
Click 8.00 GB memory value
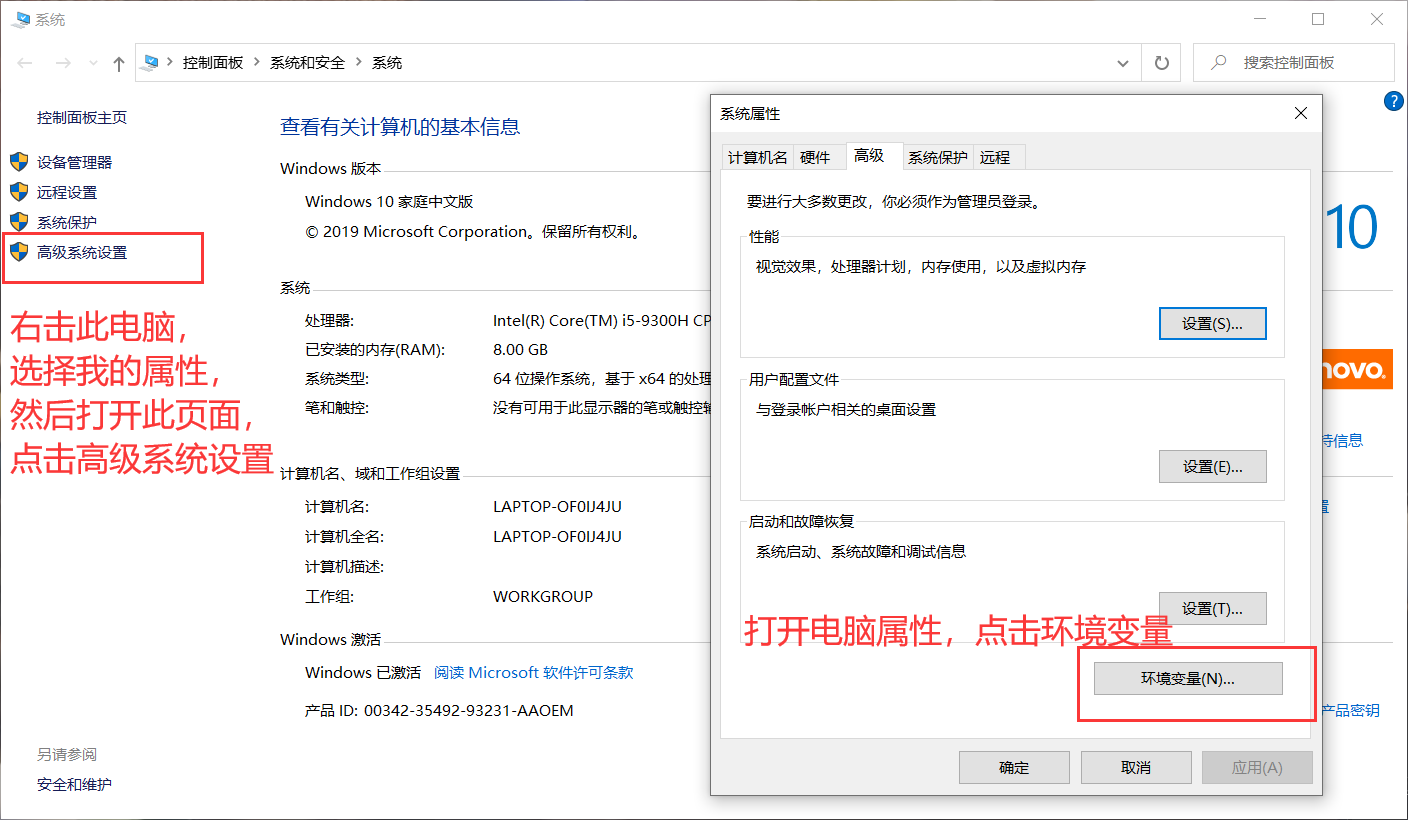click(520, 350)
